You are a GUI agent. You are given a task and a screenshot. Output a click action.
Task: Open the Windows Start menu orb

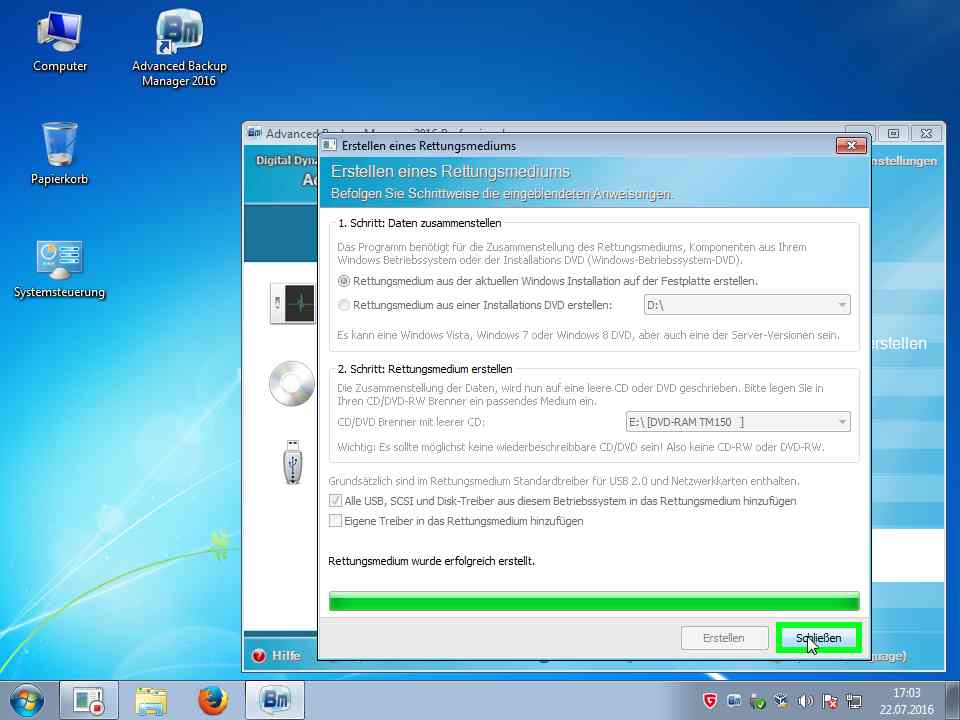[27, 700]
